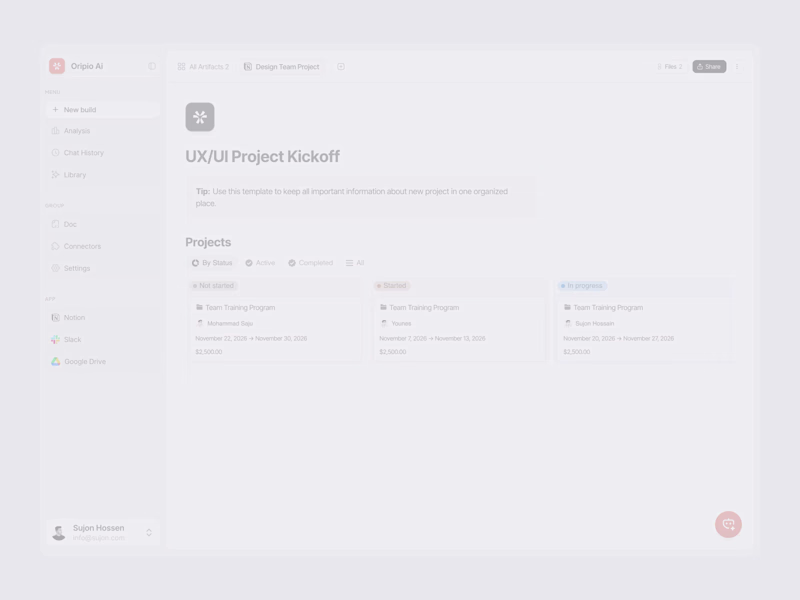This screenshot has height=600, width=800.
Task: Click the plus icon beside New build
Action: point(55,110)
